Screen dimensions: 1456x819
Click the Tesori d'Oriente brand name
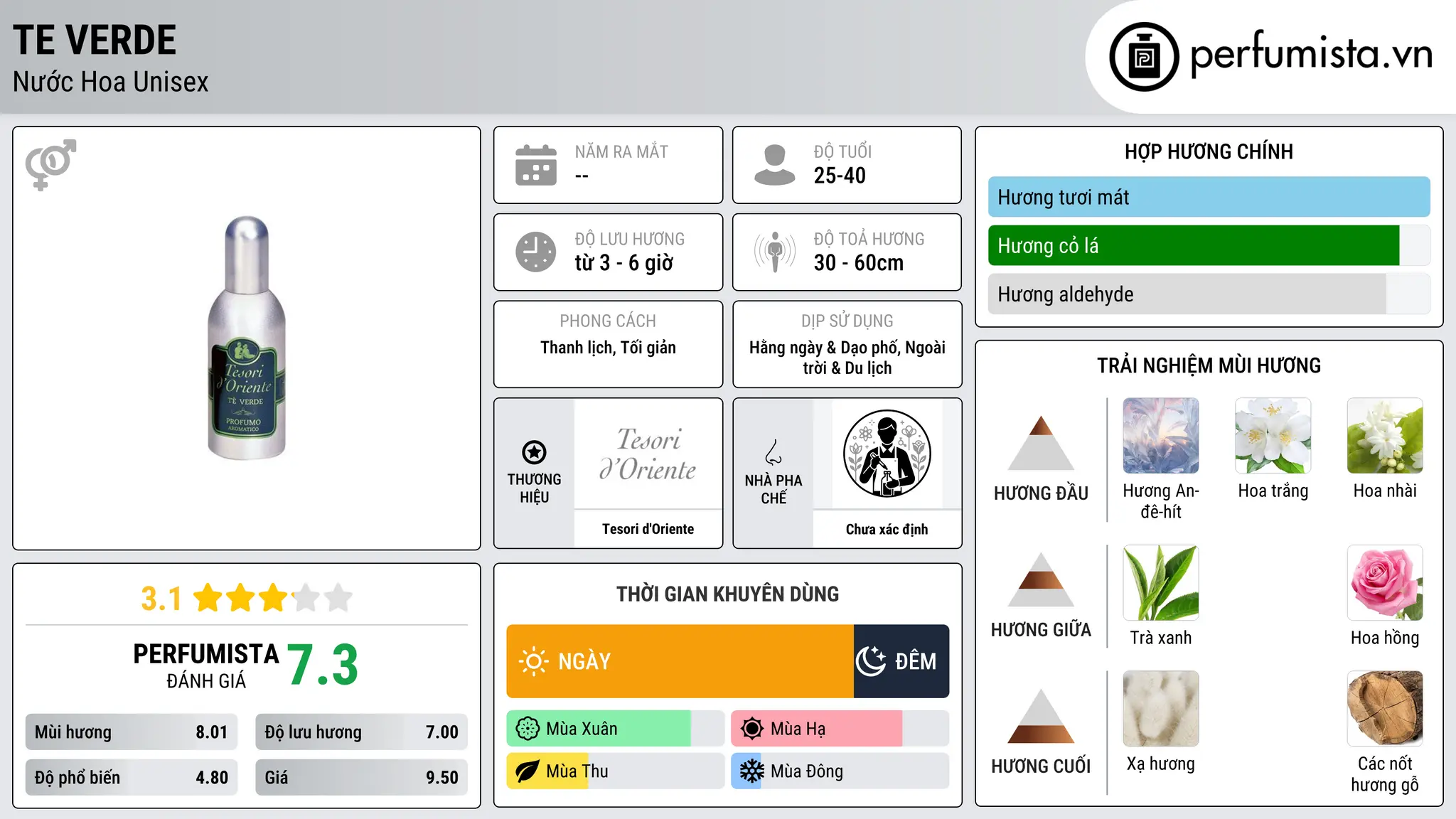[648, 529]
